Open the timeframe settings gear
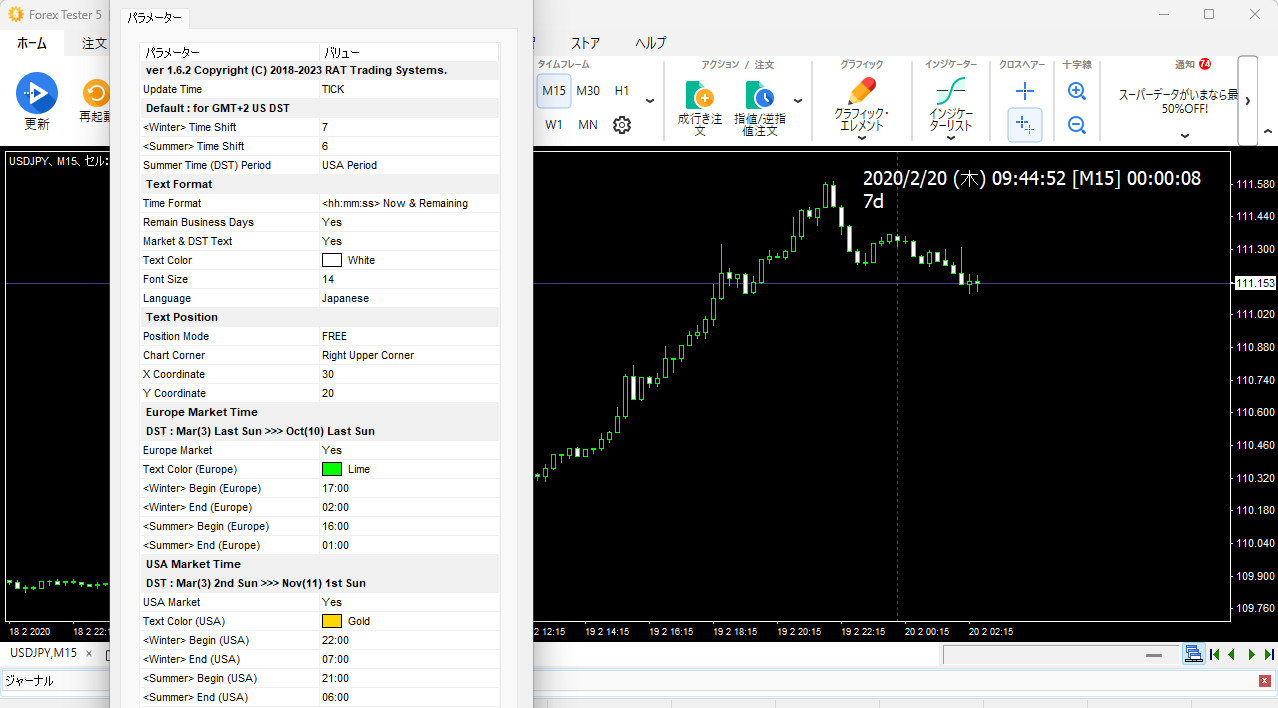 (x=621, y=125)
